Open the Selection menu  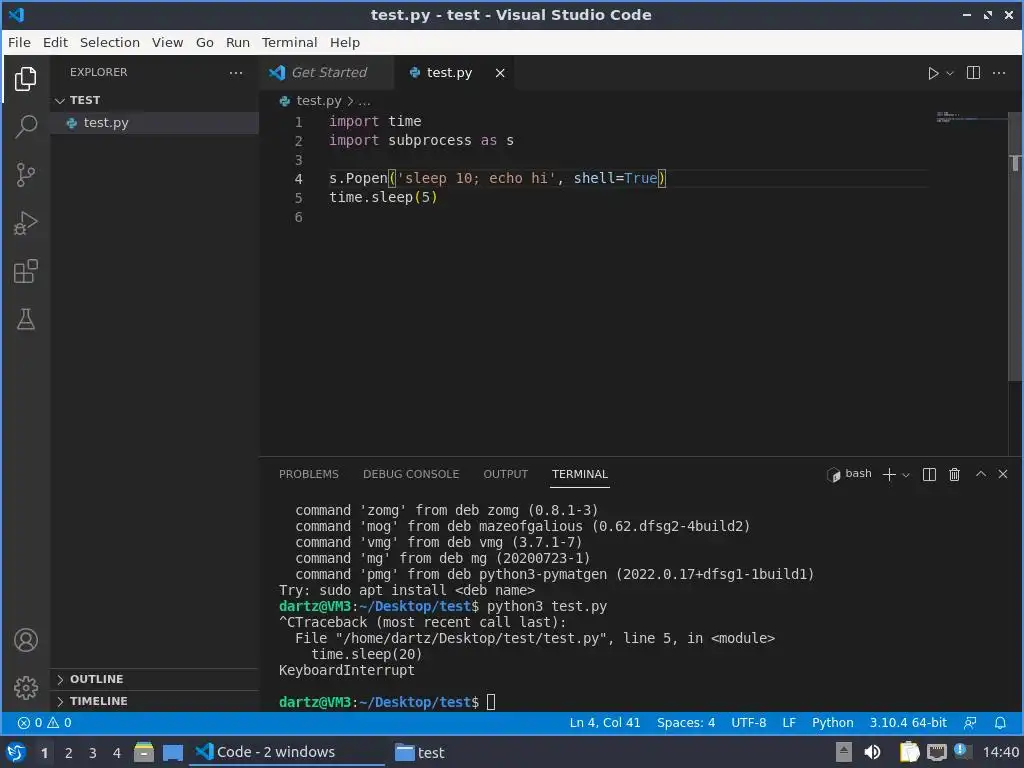click(x=110, y=42)
